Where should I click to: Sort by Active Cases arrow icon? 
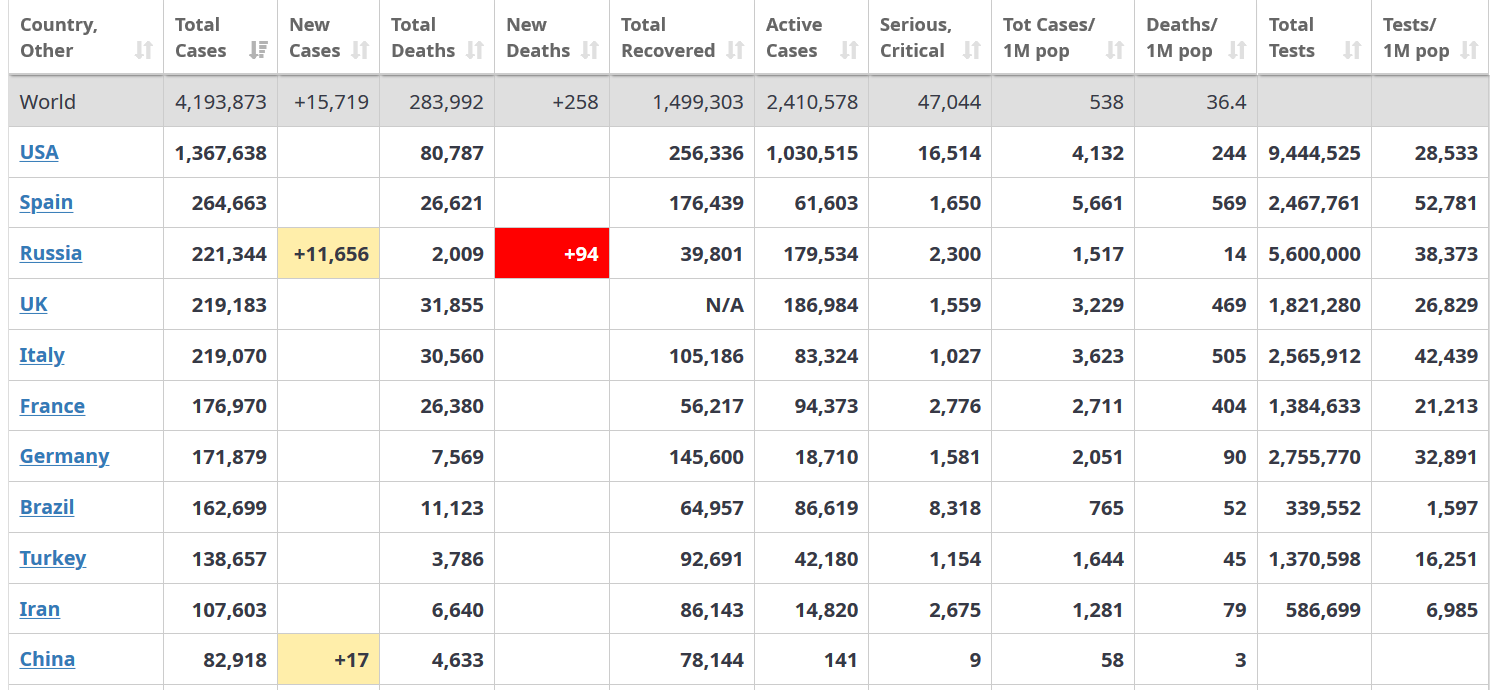[849, 50]
